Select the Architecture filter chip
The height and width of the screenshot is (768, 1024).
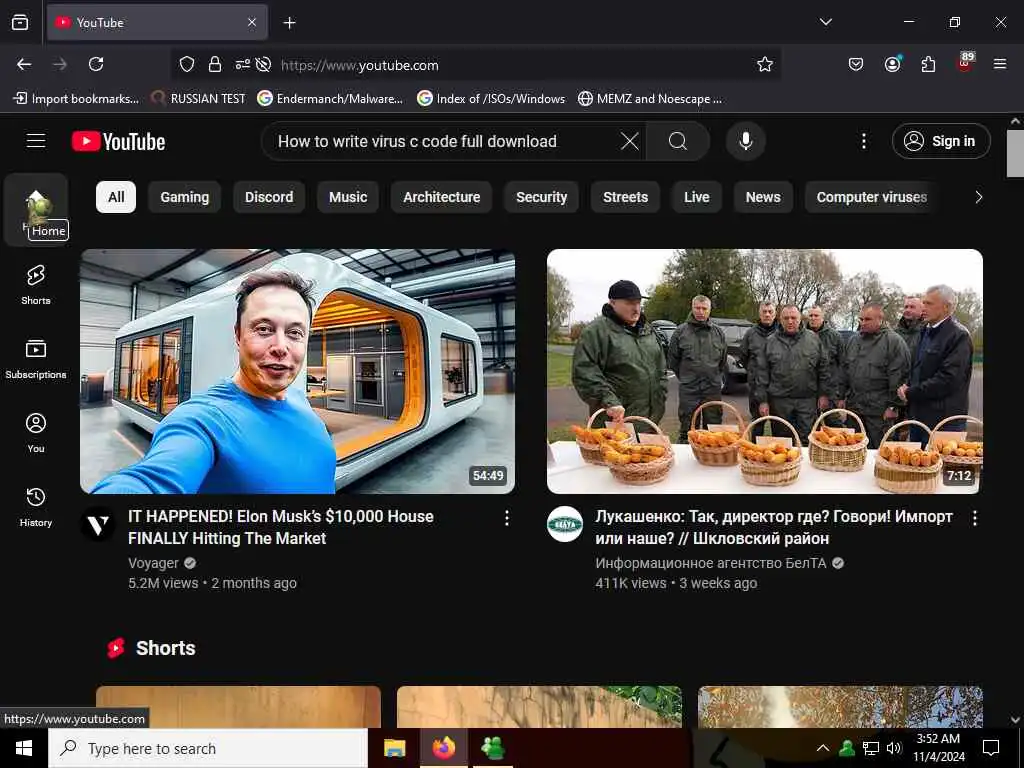(441, 197)
